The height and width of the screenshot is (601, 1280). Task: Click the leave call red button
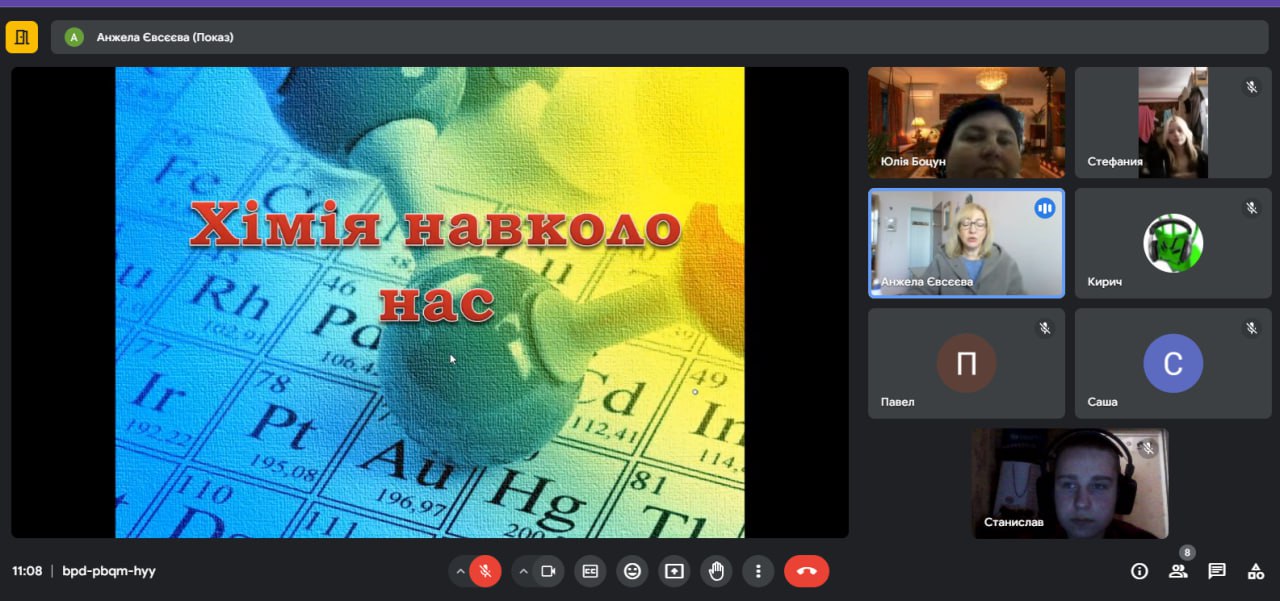coord(806,571)
